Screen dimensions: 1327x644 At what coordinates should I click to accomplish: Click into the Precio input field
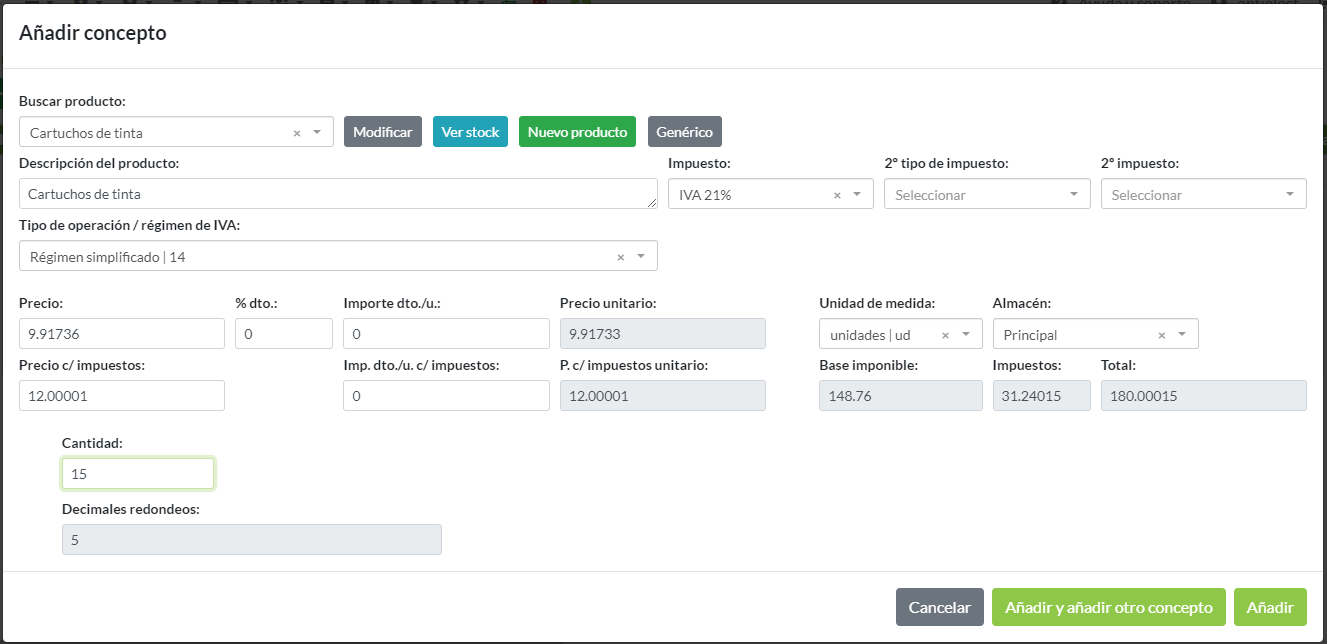121,334
